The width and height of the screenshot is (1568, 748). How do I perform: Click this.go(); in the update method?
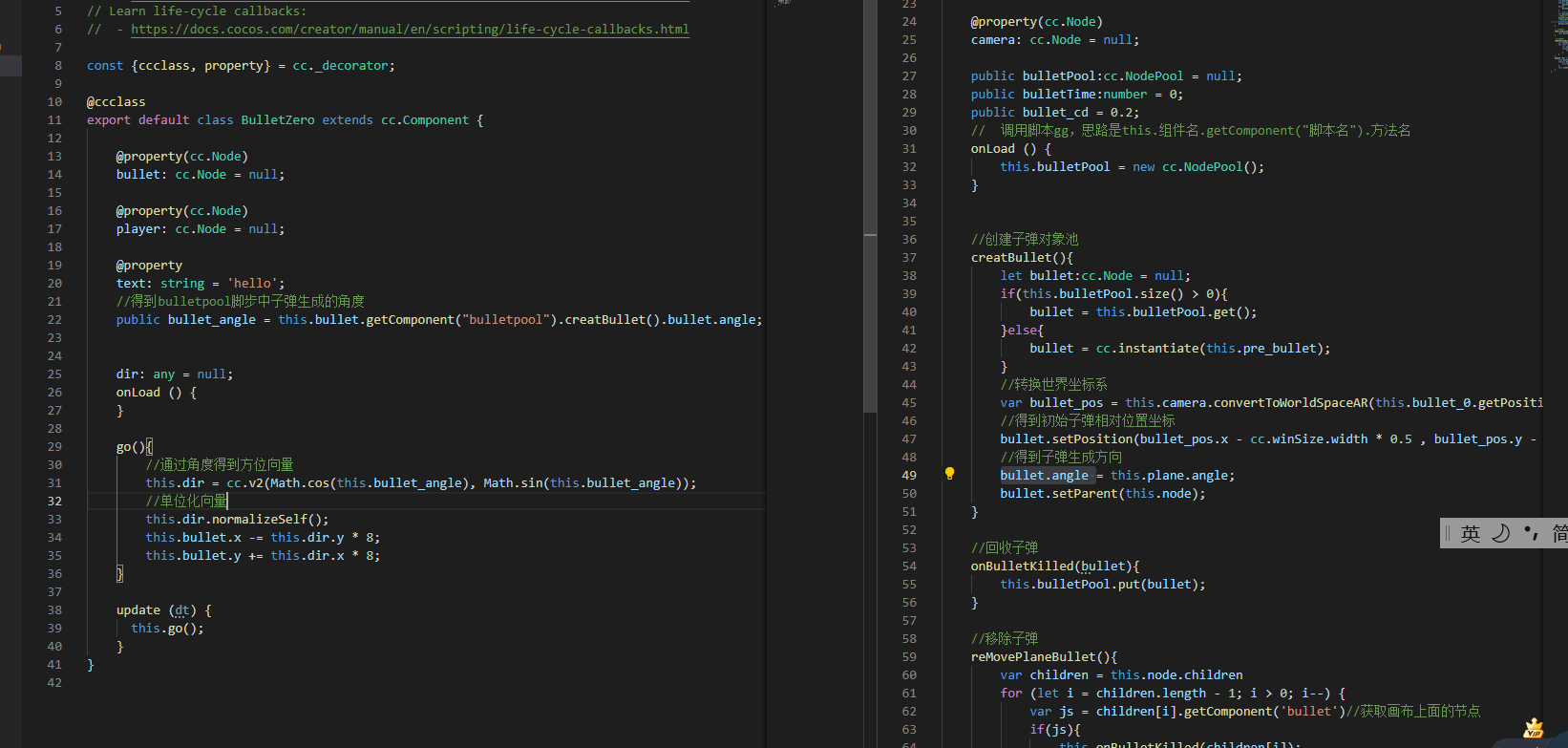click(167, 629)
